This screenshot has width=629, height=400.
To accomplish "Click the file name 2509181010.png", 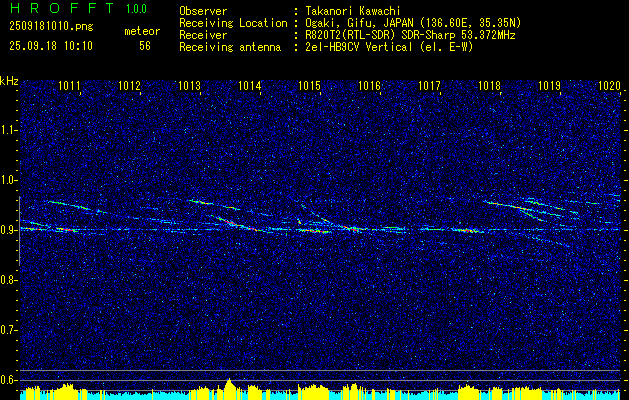I will pyautogui.click(x=51, y=27).
